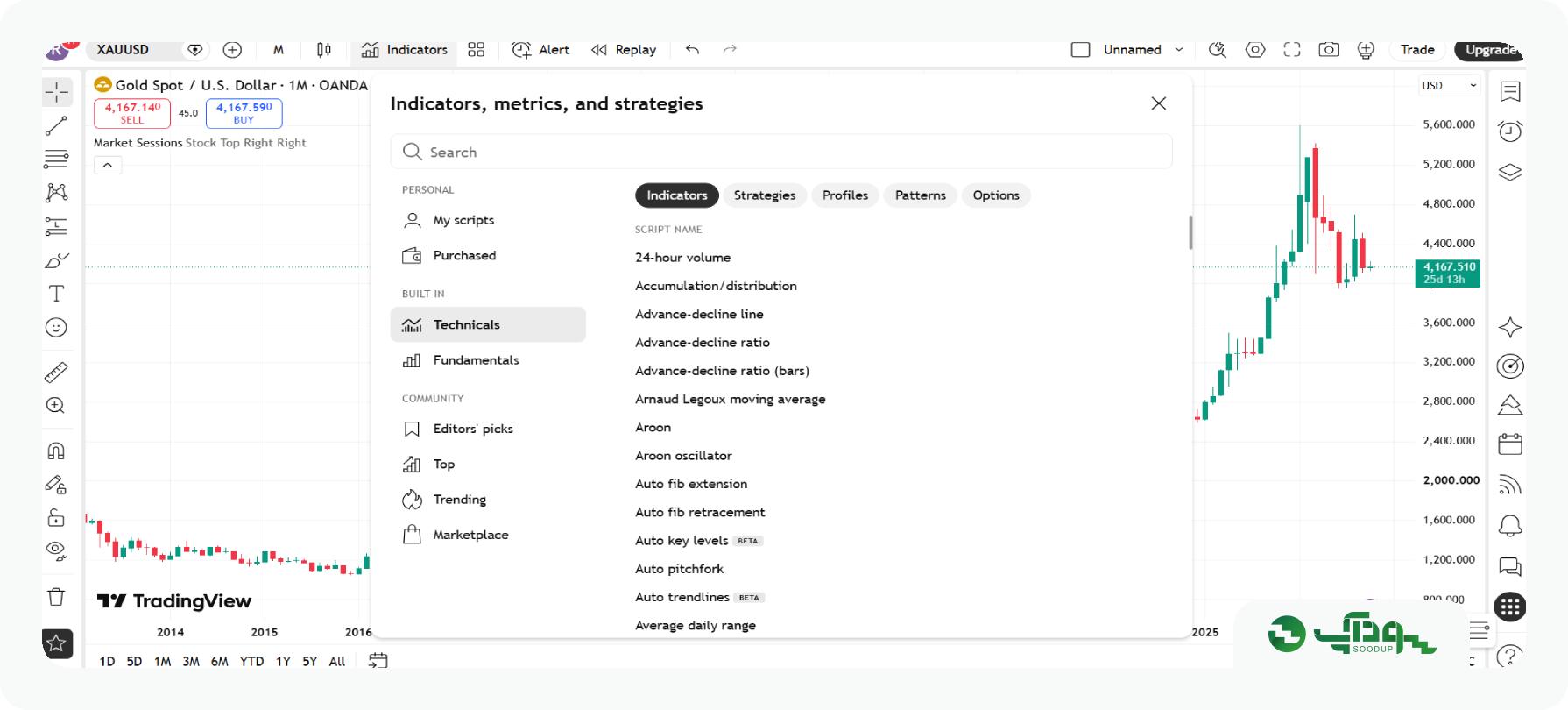Switch to the Profiles tab
This screenshot has width=1568, height=710.
point(845,195)
